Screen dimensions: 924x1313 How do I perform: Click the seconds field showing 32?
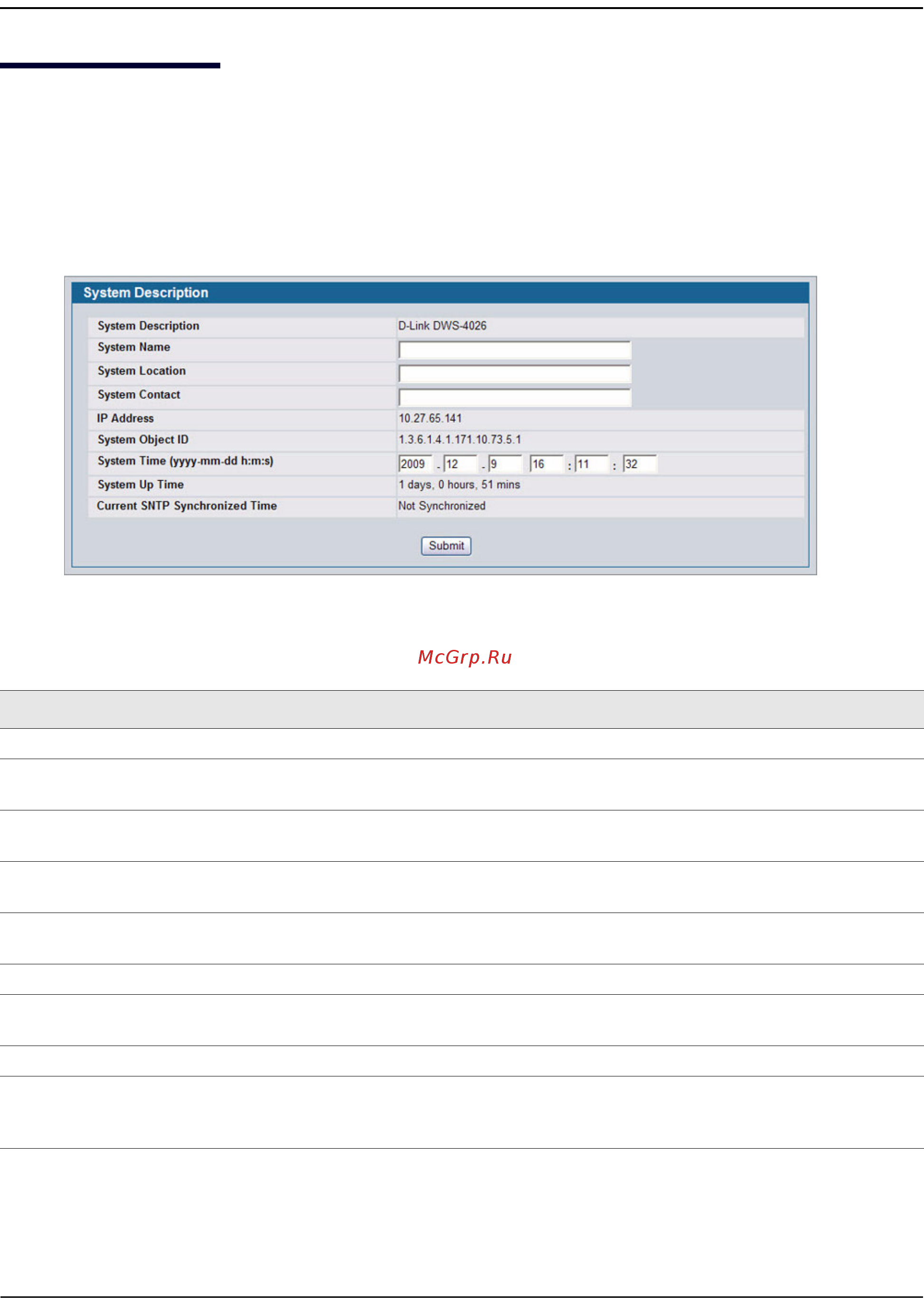640,464
